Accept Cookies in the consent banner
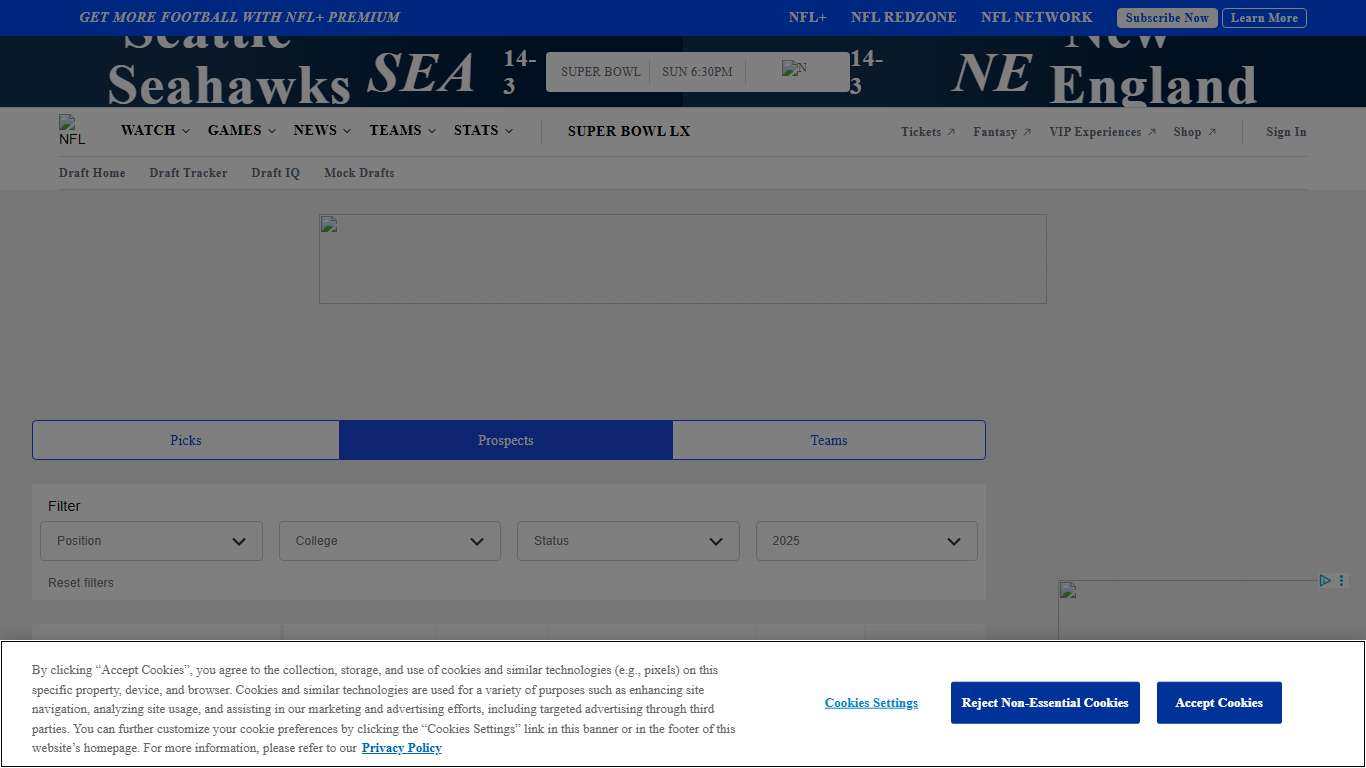Viewport: 1366px width, 768px height. pos(1219,703)
